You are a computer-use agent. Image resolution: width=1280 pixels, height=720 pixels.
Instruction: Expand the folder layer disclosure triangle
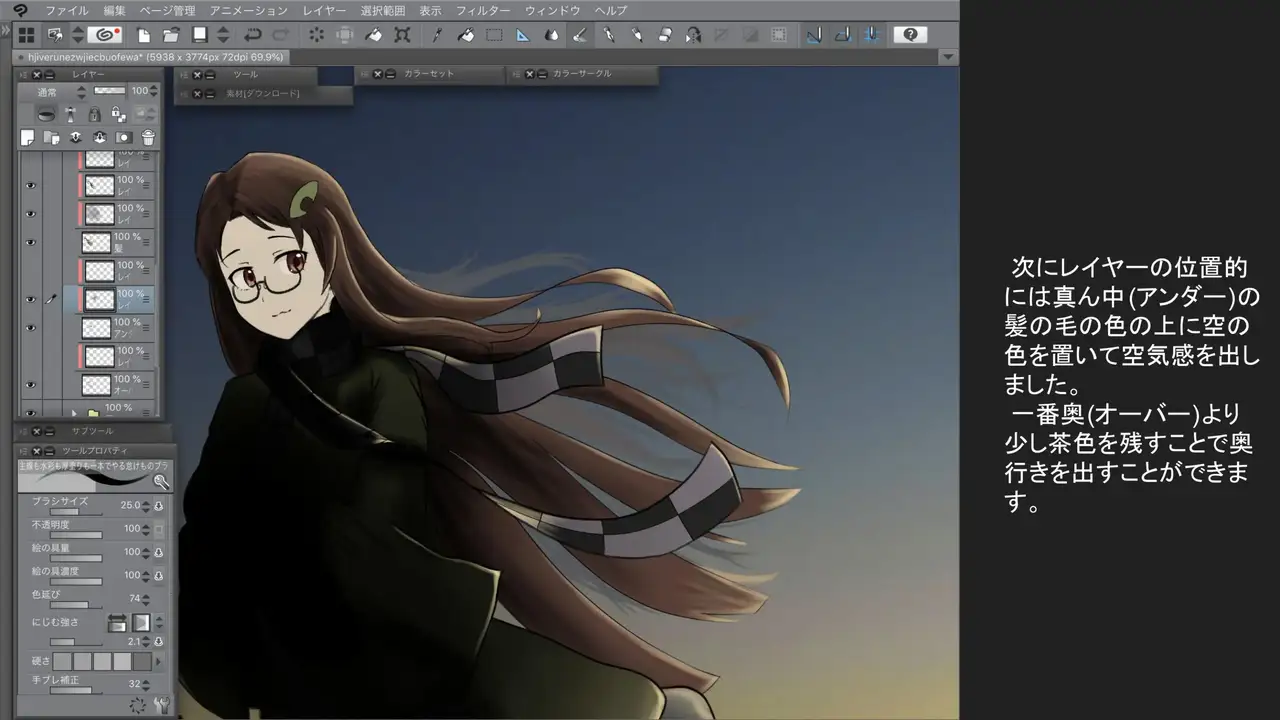pos(74,412)
